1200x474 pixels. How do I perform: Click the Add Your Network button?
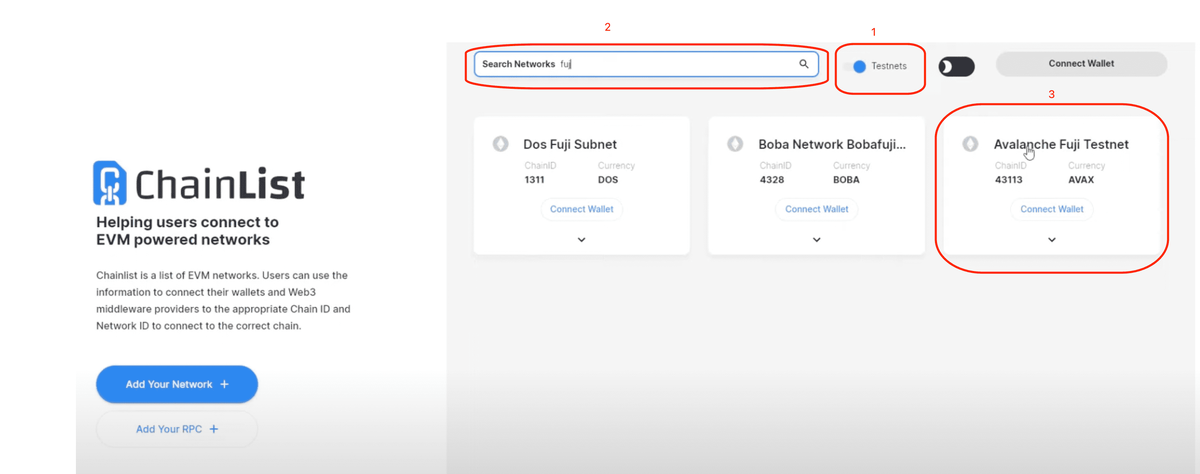[x=177, y=384]
